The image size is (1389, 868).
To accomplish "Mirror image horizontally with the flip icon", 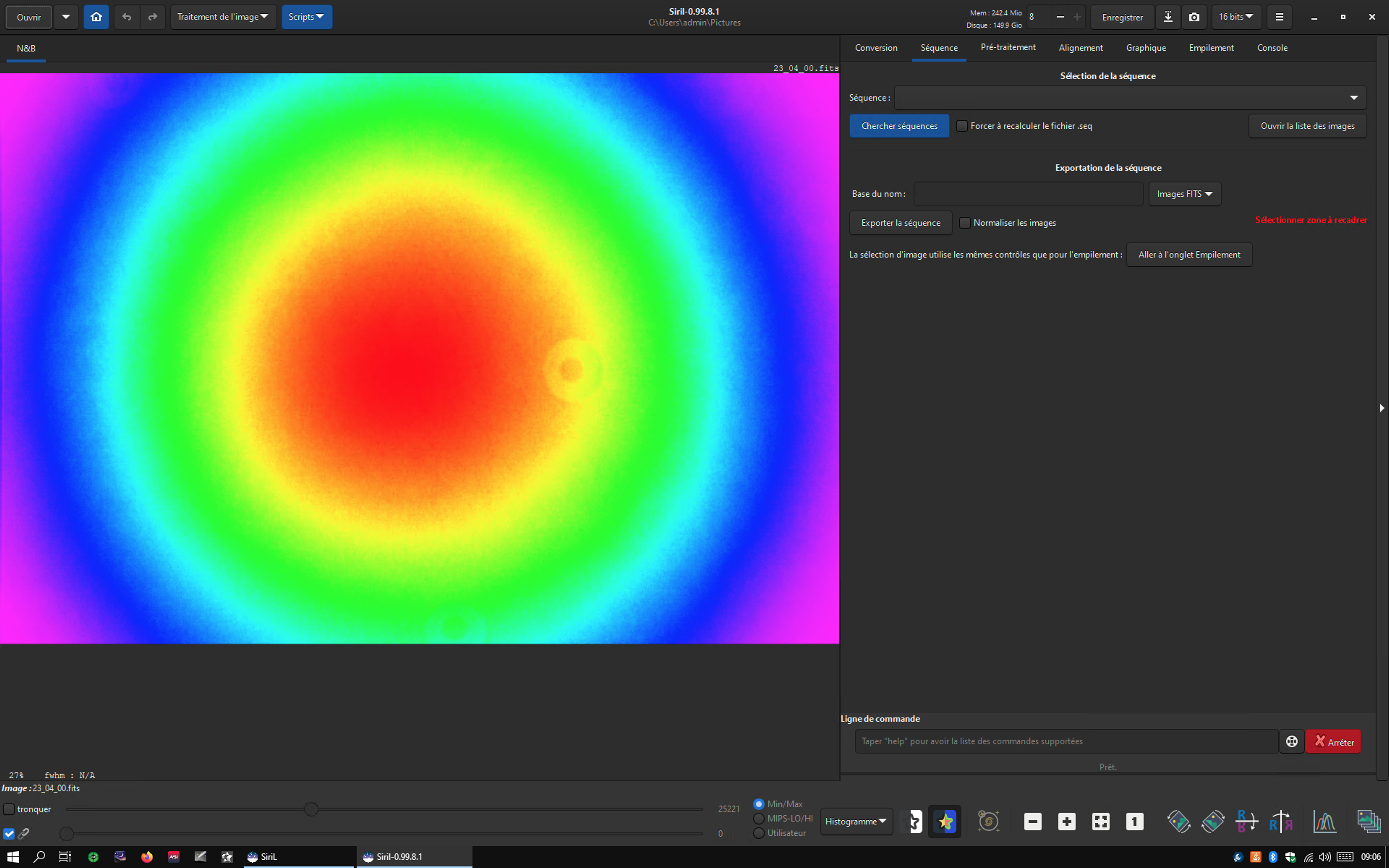I will pos(1280,821).
